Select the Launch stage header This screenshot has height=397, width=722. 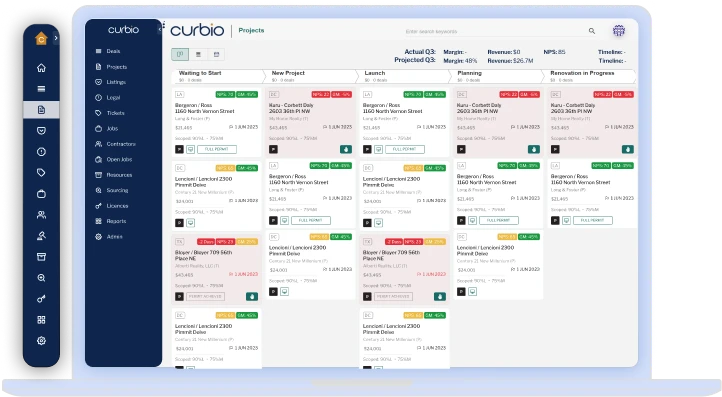point(404,76)
